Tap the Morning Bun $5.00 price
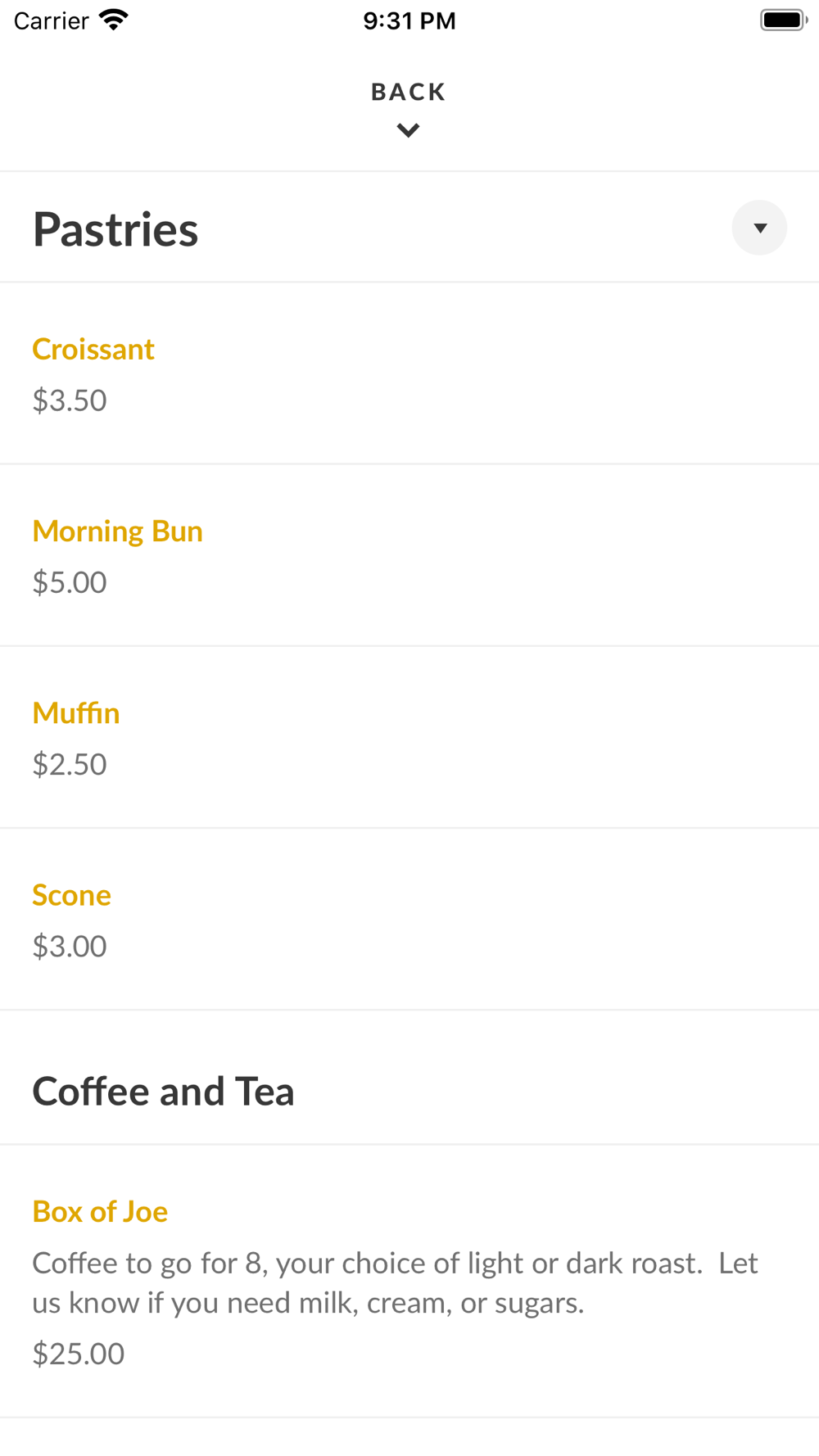819x1456 pixels. 70,582
